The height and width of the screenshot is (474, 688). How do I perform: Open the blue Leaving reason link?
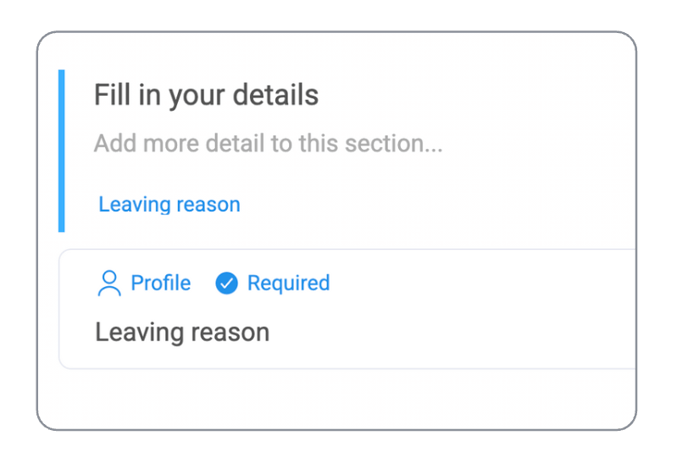pos(169,205)
